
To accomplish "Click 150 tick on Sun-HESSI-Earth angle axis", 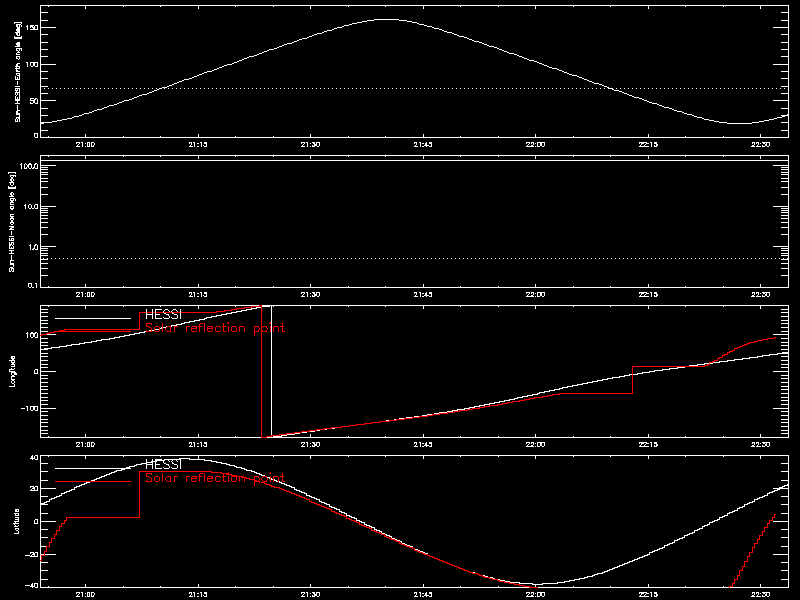I will pyautogui.click(x=32, y=27).
